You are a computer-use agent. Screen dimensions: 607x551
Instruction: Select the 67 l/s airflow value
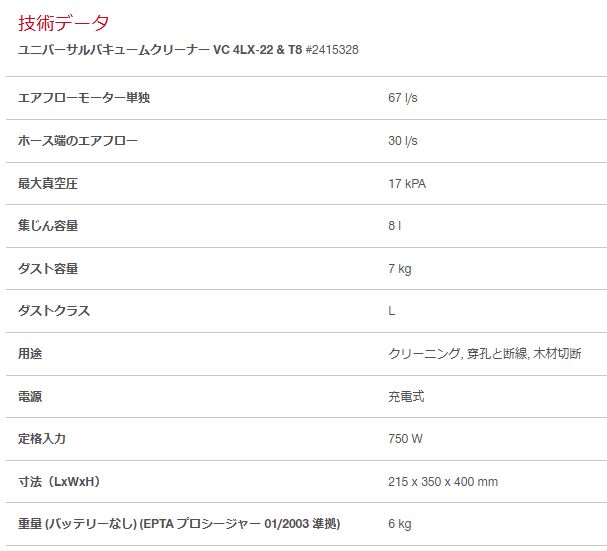tap(403, 98)
